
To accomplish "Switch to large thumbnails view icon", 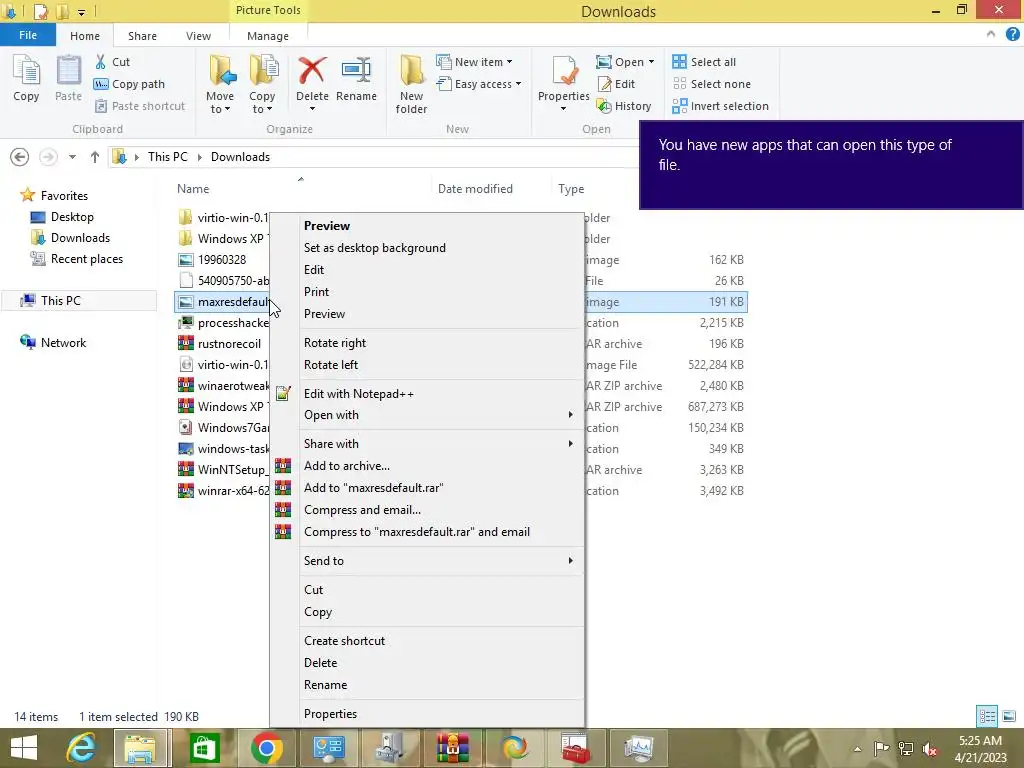I will pyautogui.click(x=1009, y=716).
